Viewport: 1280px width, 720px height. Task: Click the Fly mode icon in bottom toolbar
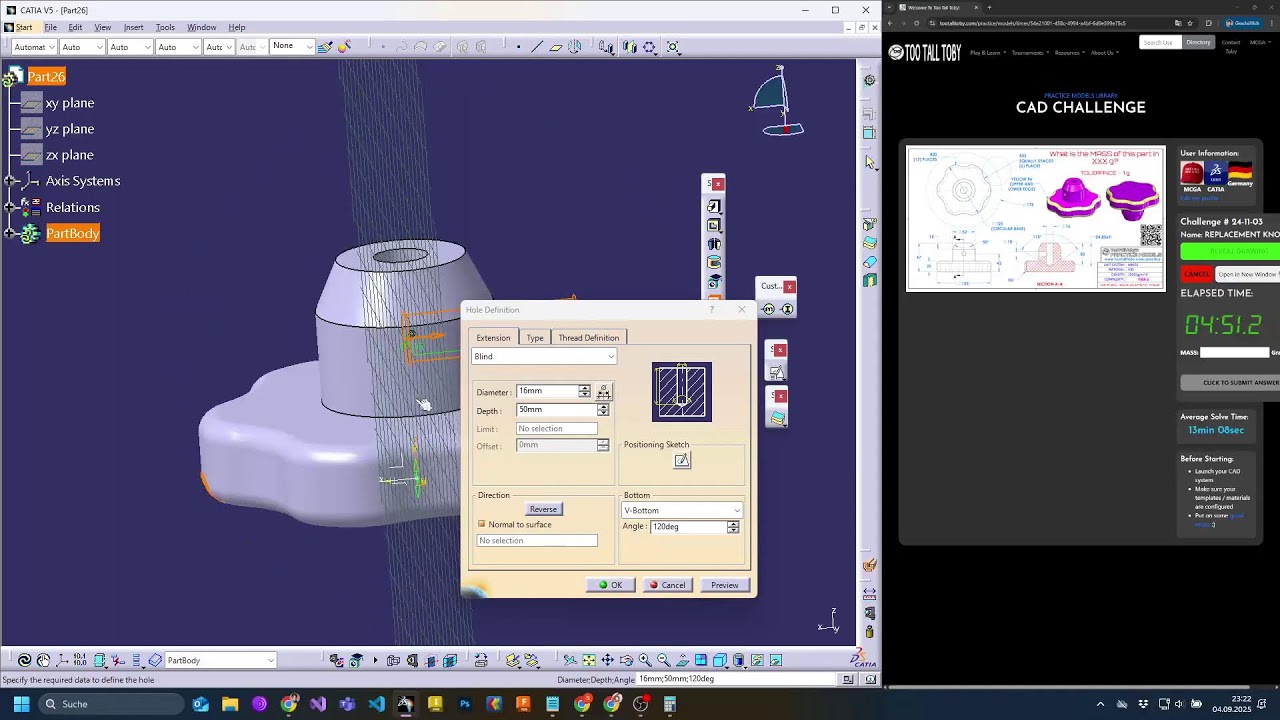(x=570, y=660)
